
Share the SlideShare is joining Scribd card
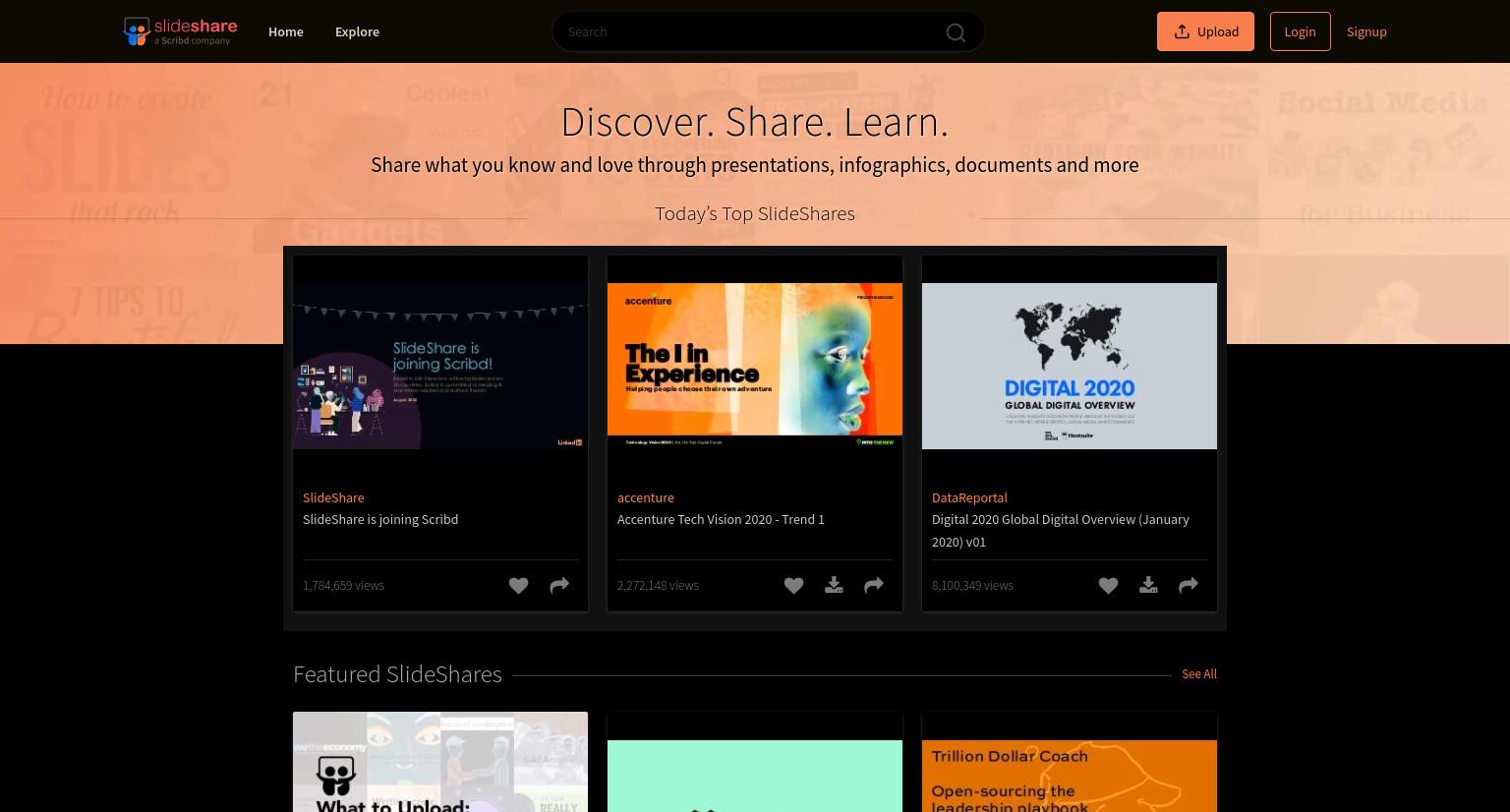point(559,586)
